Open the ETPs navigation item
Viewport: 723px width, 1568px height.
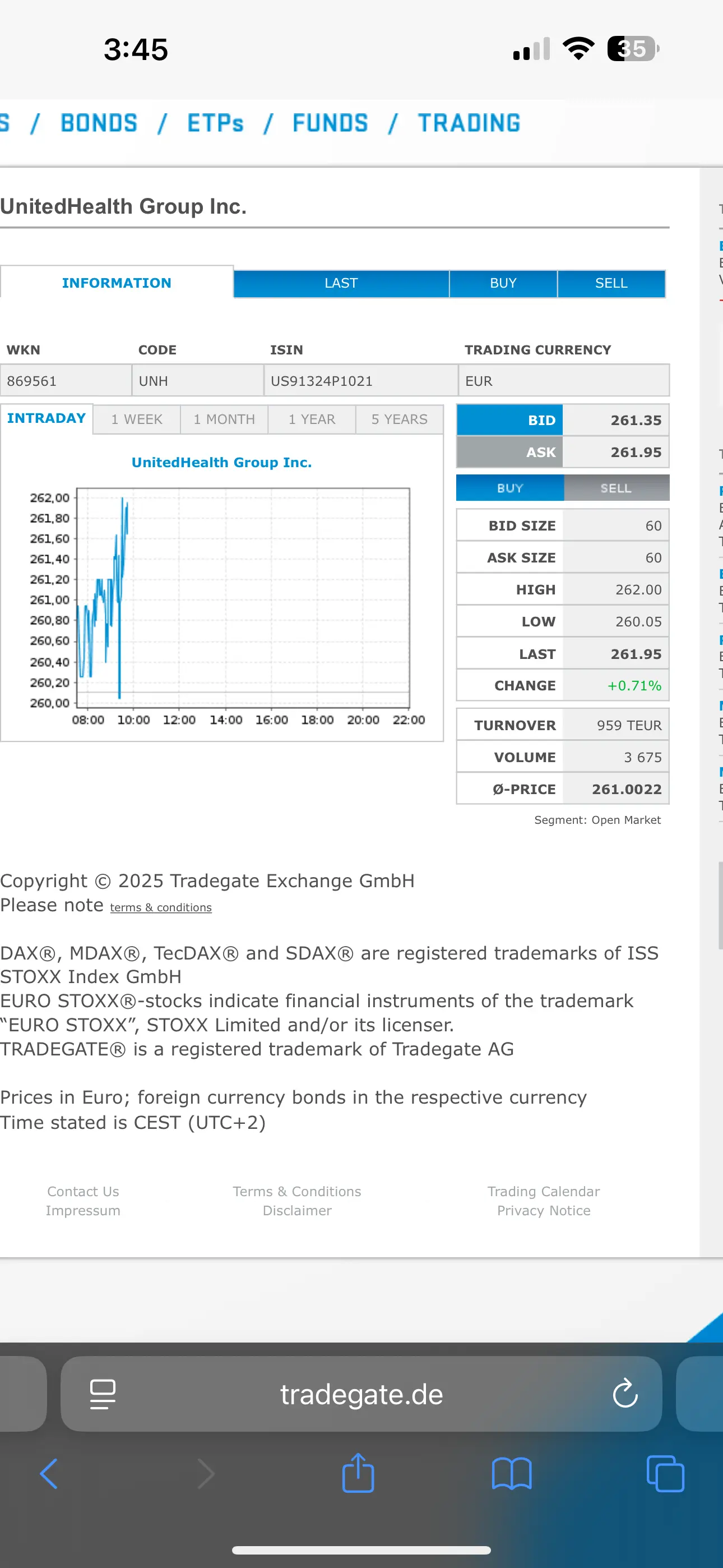point(215,123)
